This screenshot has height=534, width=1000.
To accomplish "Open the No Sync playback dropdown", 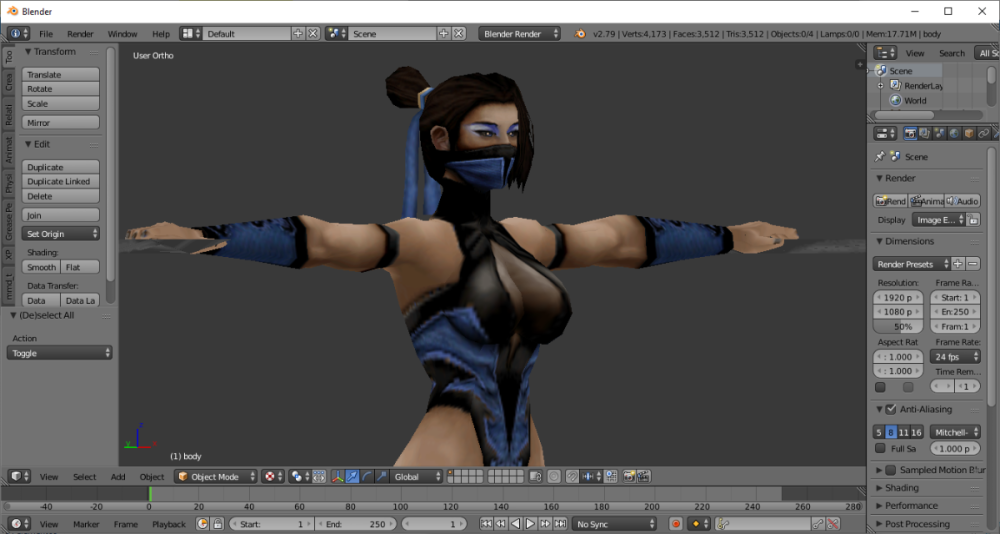I will pos(615,524).
